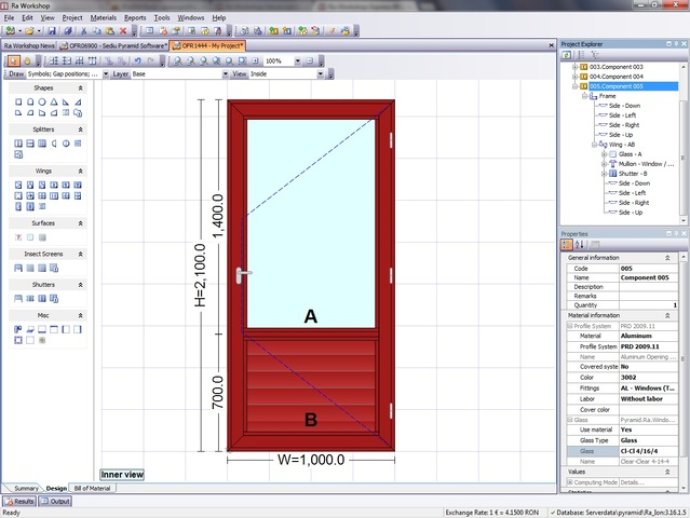The image size is (690, 518).
Task: Select the first wing type in Wings palette
Action: point(18,185)
